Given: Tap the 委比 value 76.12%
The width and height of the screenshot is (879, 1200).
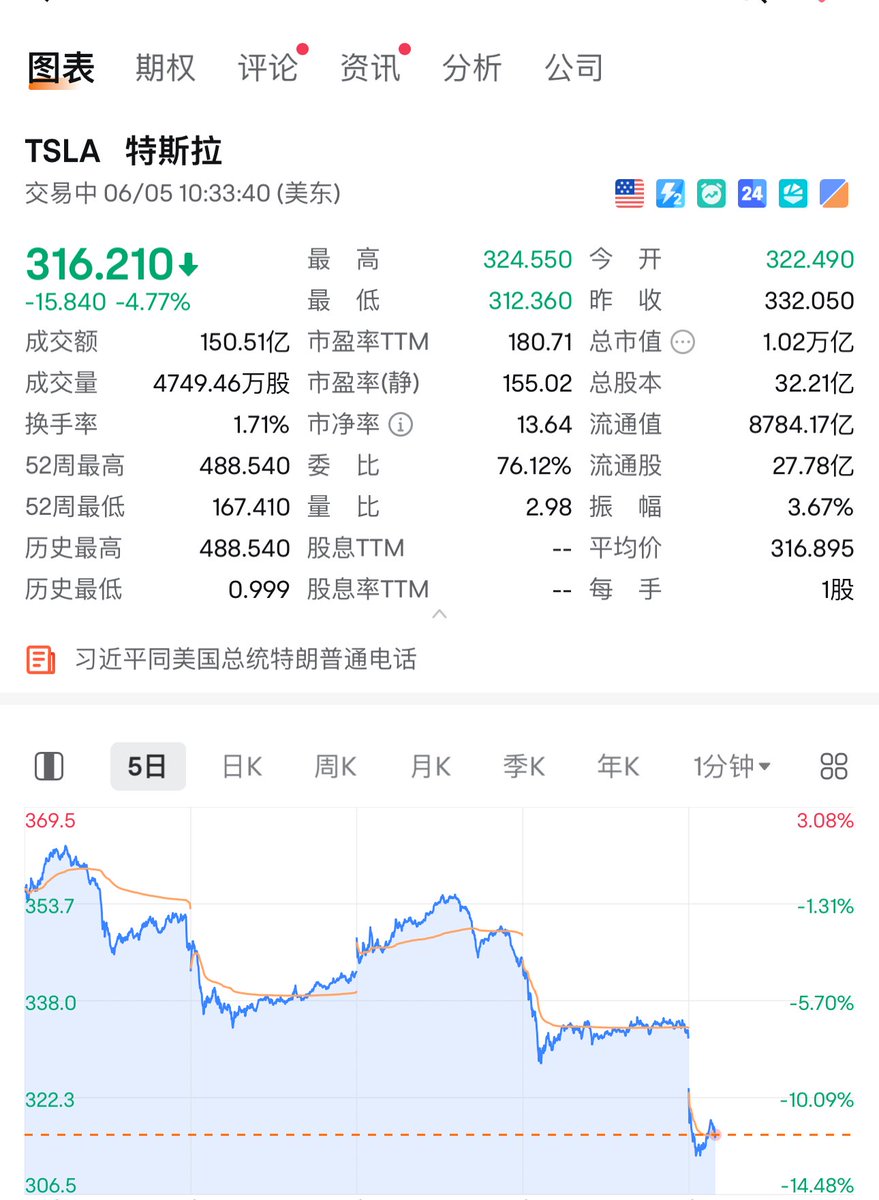Looking at the screenshot, I should coord(535,466).
